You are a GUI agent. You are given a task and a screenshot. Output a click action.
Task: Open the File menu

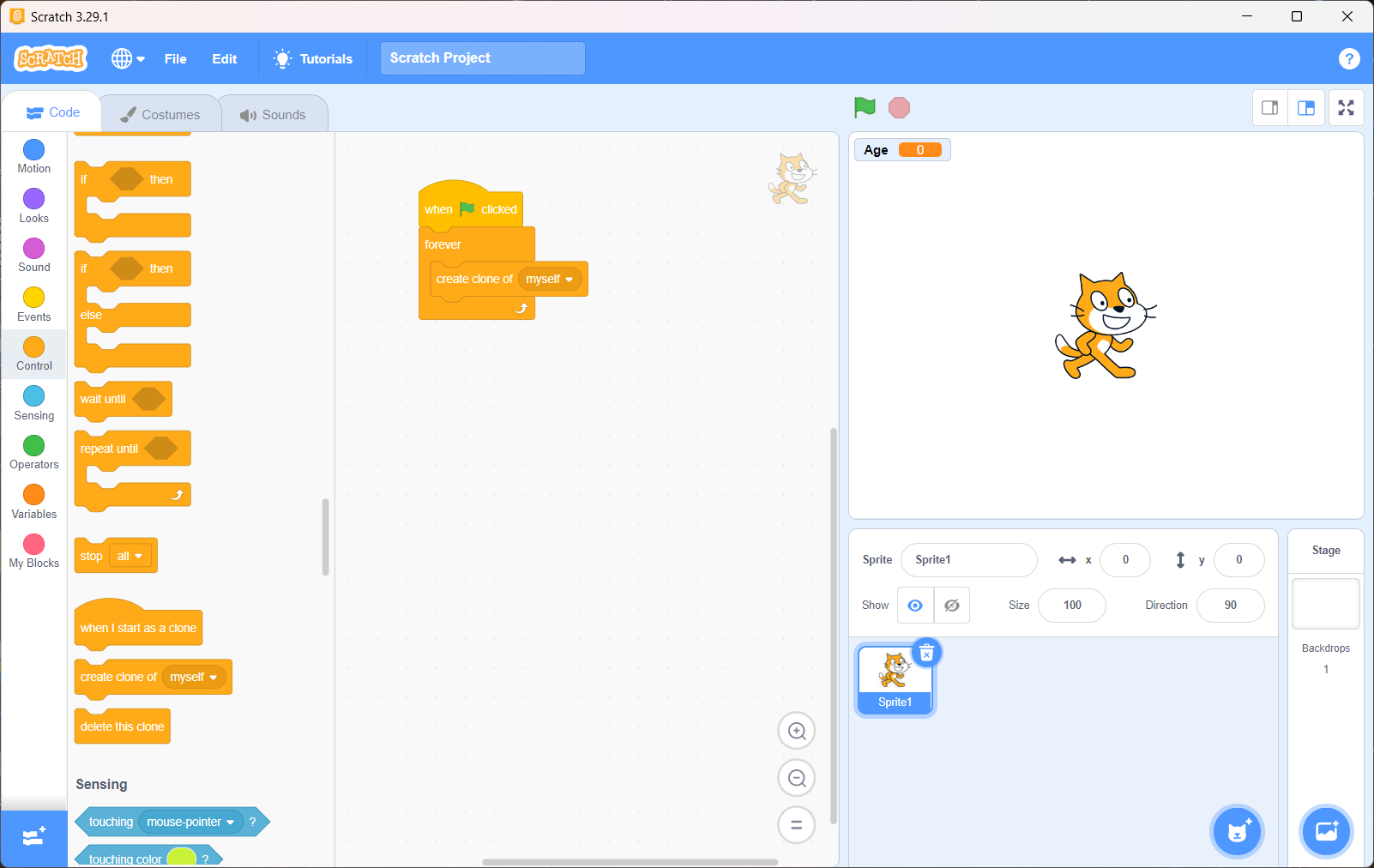tap(175, 58)
